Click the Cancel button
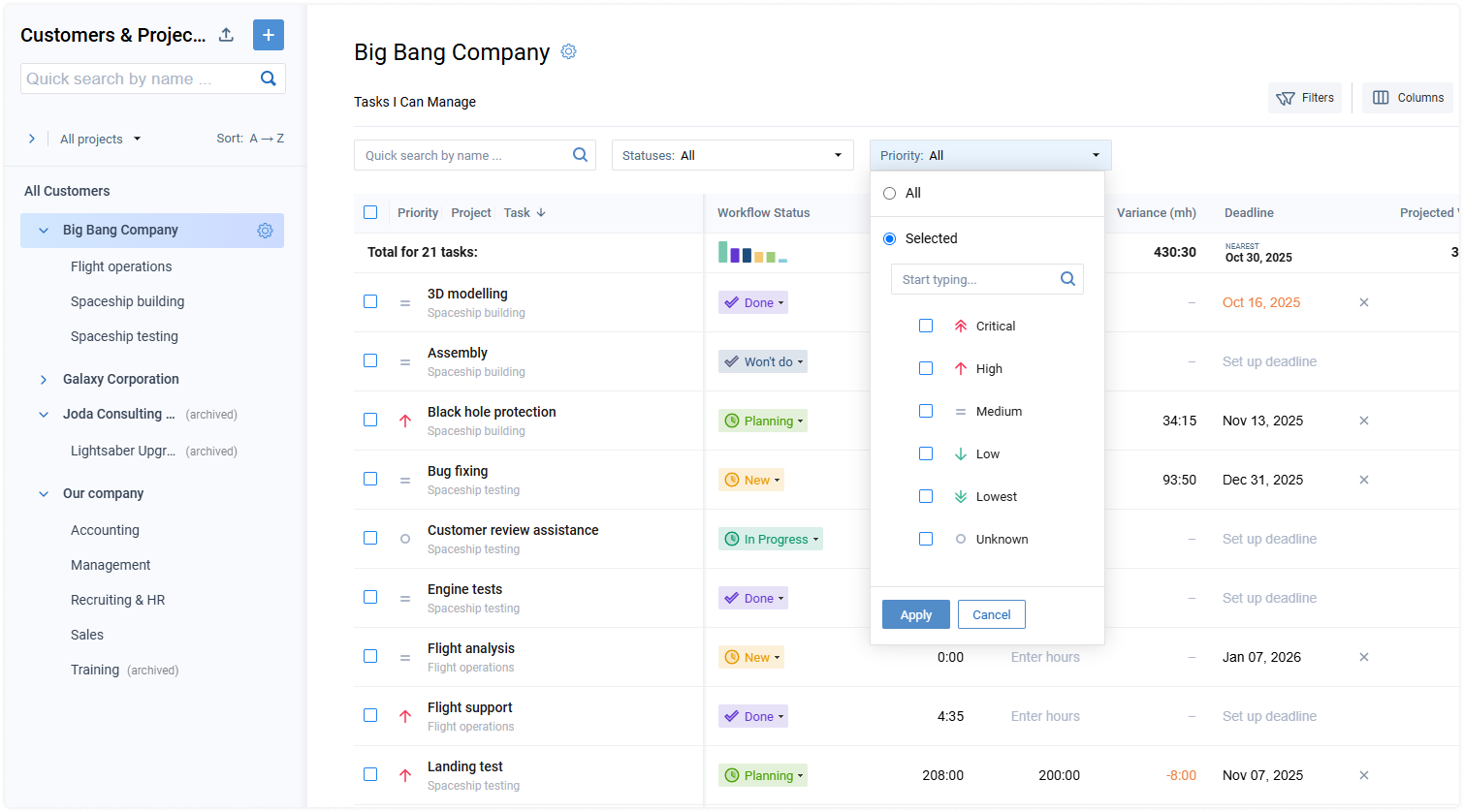 (x=991, y=614)
